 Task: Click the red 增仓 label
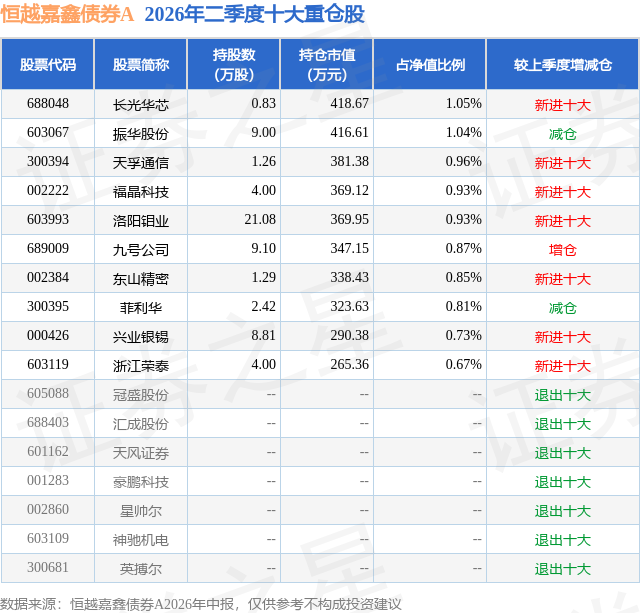[x=562, y=250]
